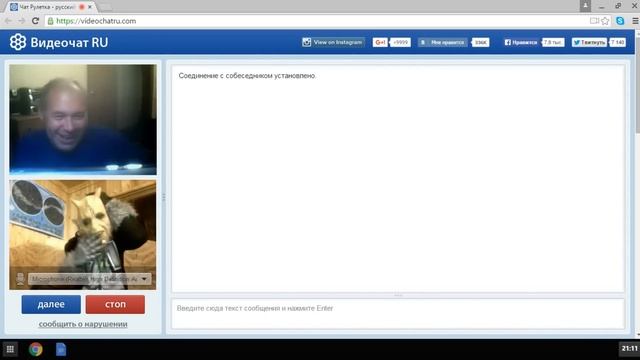Open the Chrome hamburger menu
640x360 pixels.
635,21
